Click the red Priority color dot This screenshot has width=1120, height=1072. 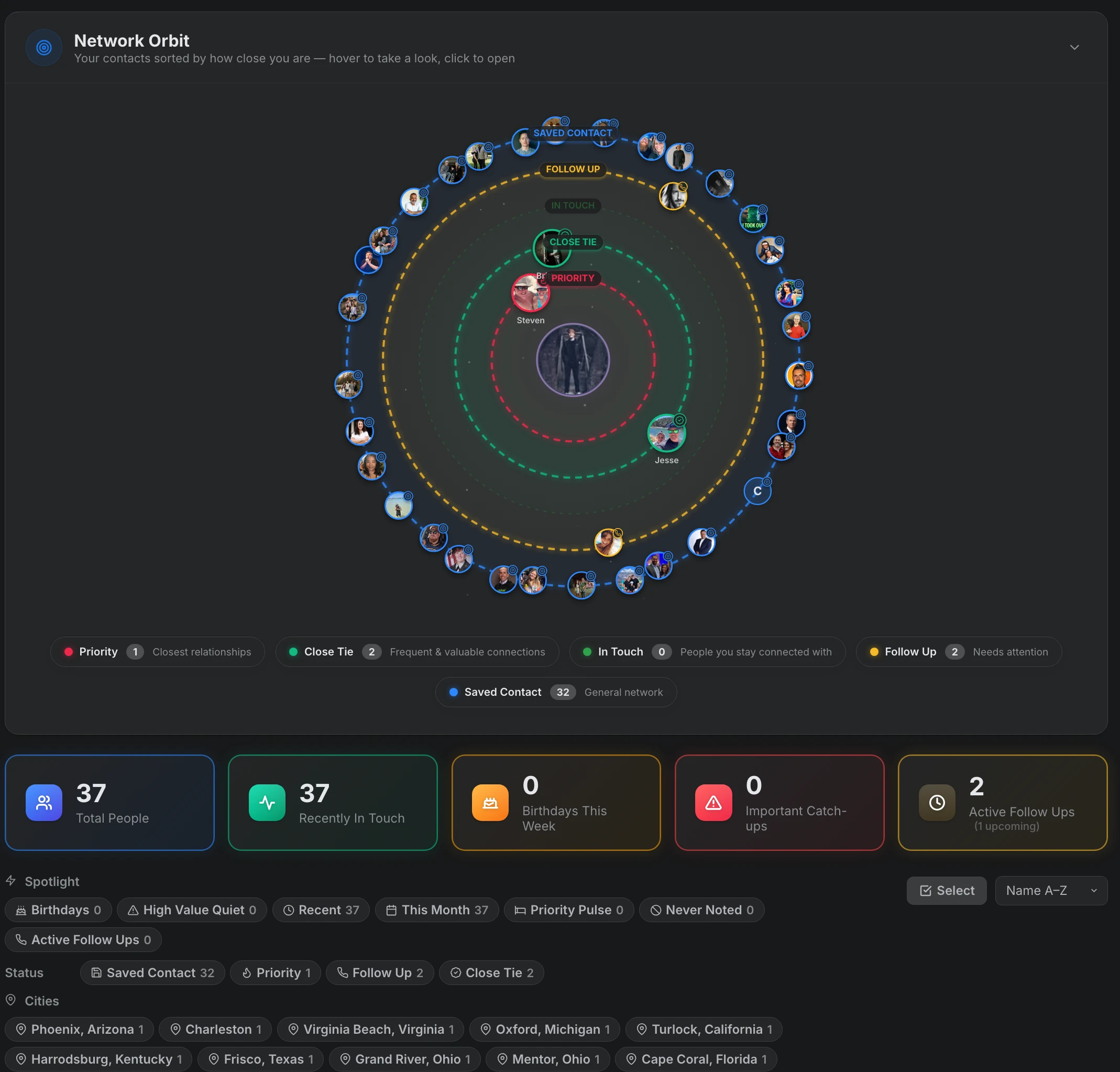click(69, 652)
